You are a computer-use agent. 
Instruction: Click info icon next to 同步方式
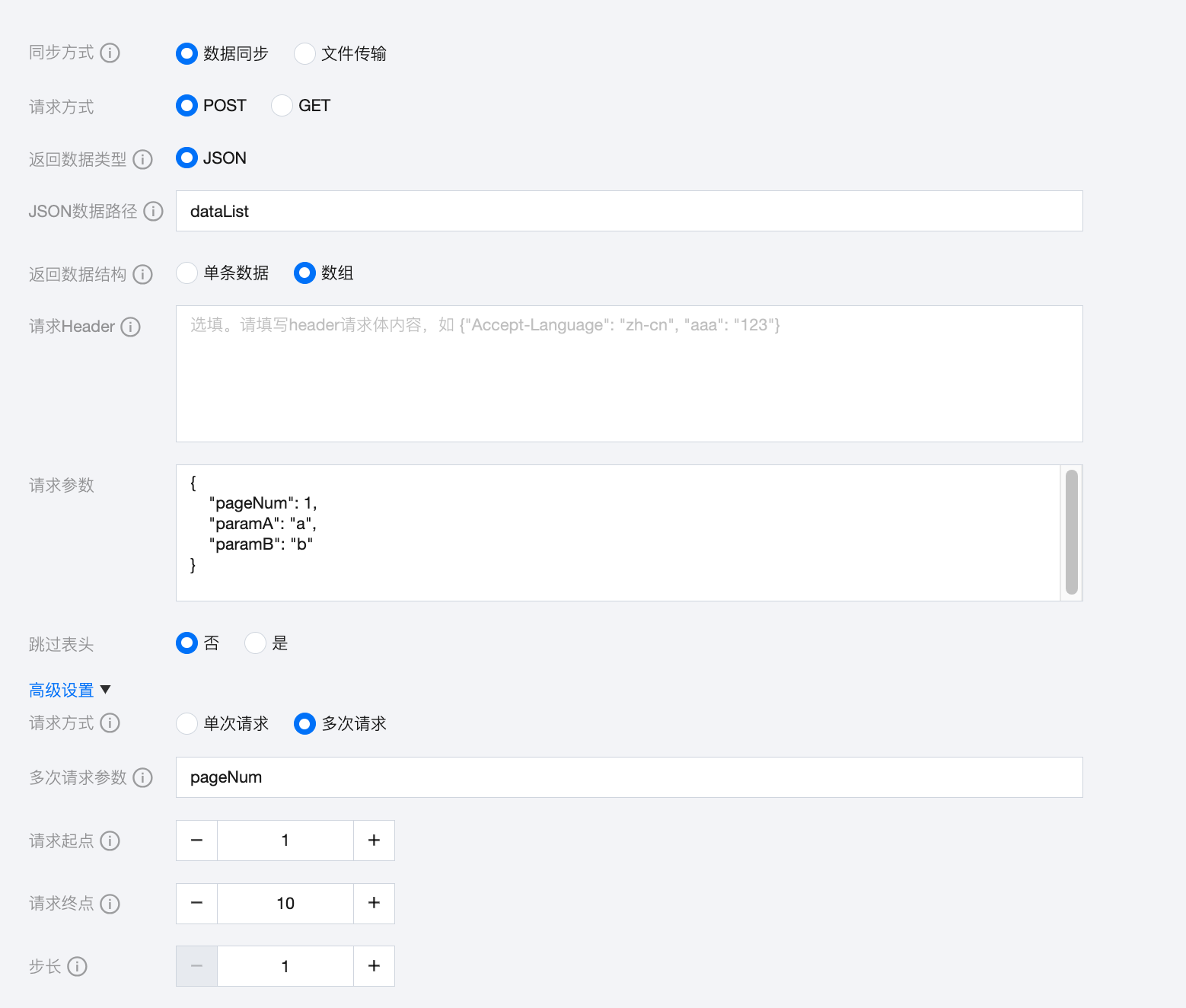[x=110, y=53]
